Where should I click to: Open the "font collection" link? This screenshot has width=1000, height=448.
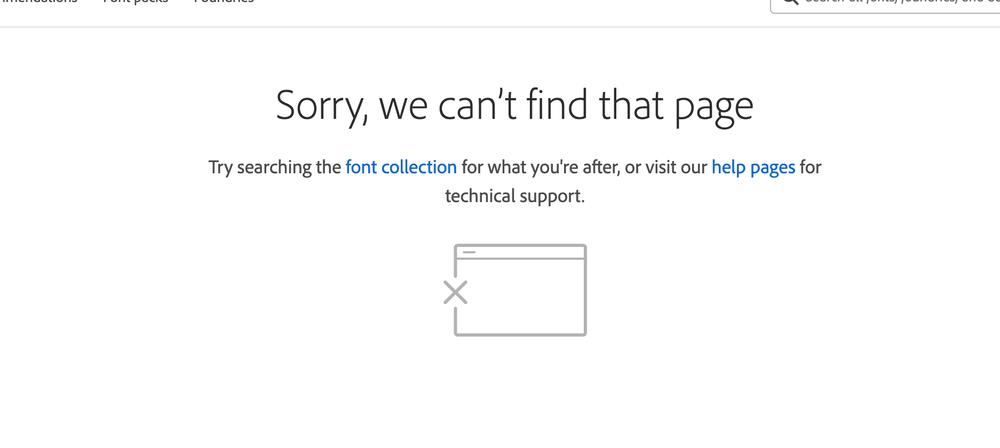(401, 167)
